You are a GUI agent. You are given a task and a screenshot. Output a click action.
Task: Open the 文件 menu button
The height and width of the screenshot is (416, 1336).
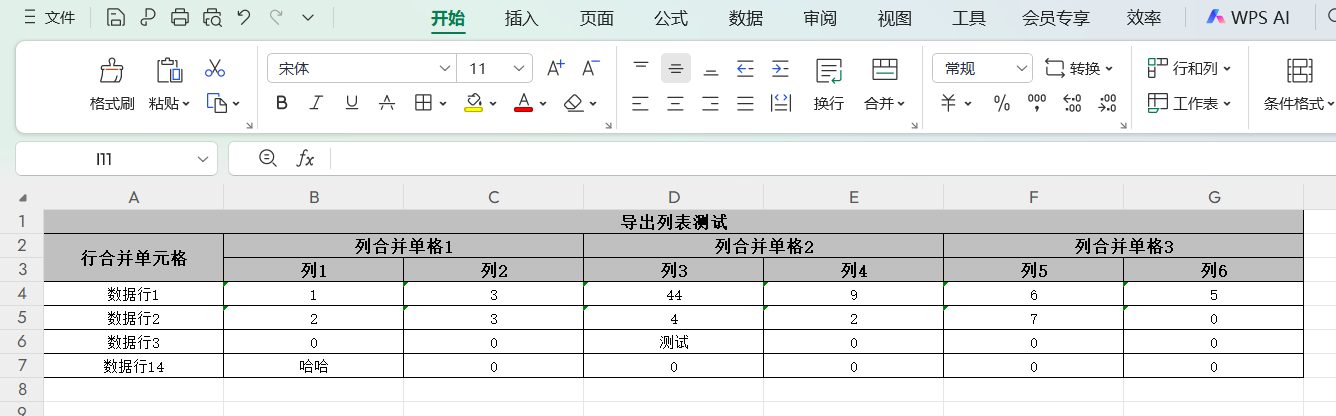point(50,17)
